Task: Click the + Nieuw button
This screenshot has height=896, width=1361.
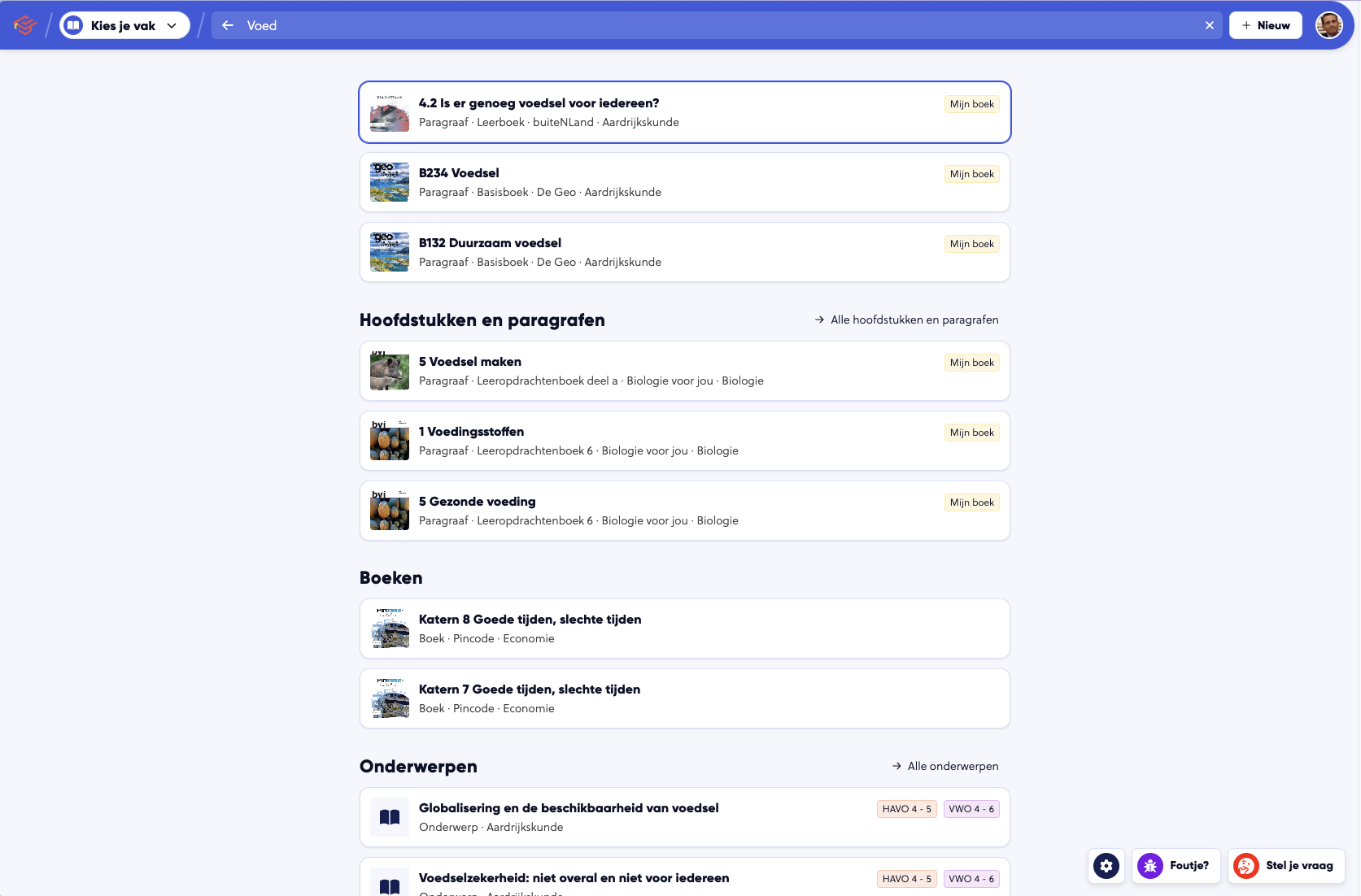Action: coord(1265,24)
